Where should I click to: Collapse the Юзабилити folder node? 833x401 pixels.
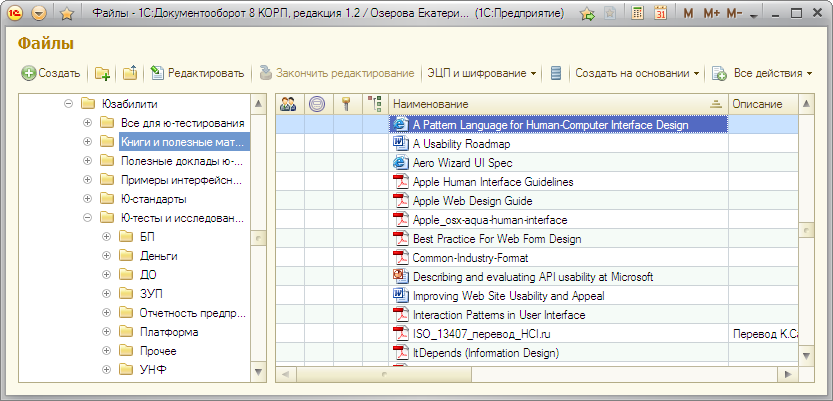[68, 104]
